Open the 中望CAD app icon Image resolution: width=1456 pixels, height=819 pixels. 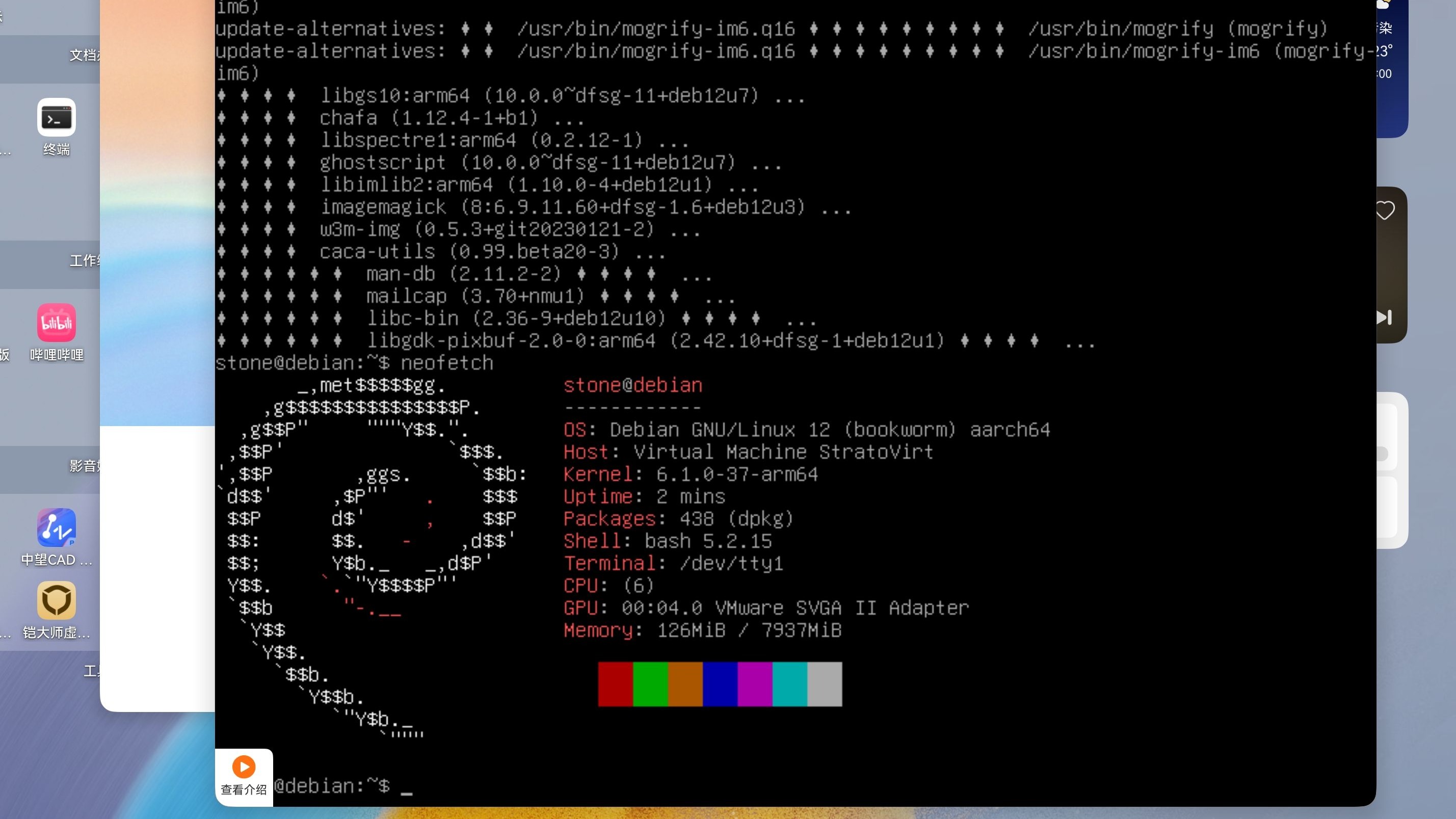pos(57,527)
